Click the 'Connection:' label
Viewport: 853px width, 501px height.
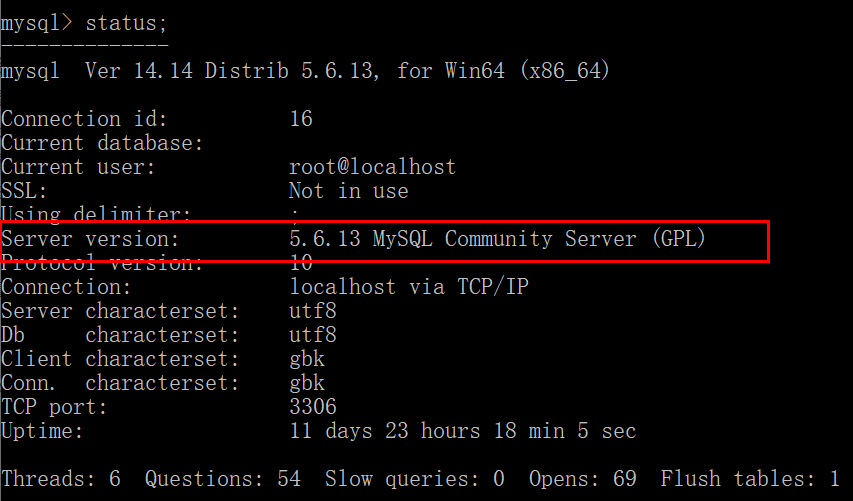point(66,287)
